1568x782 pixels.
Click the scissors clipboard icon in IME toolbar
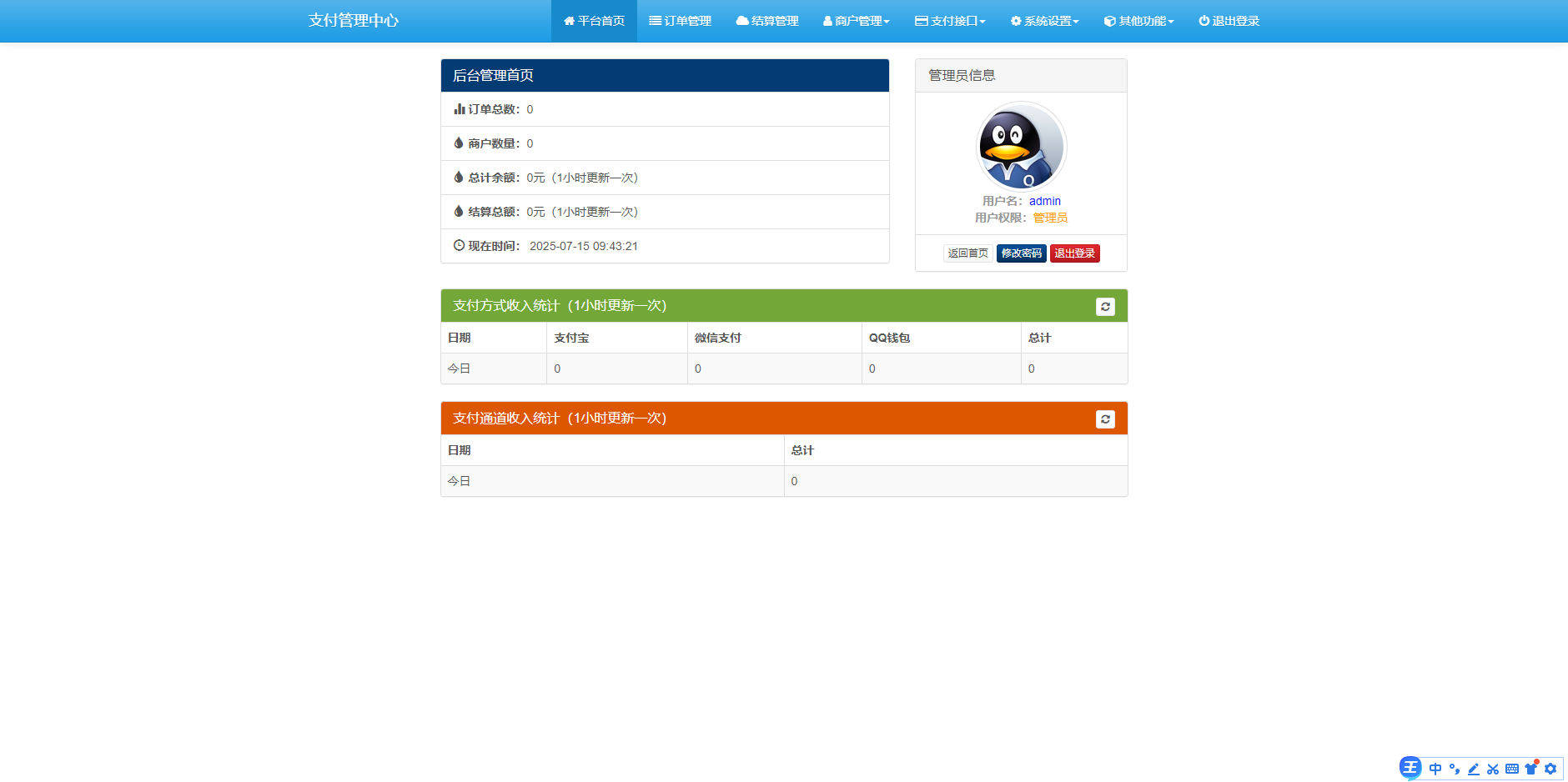point(1493,768)
